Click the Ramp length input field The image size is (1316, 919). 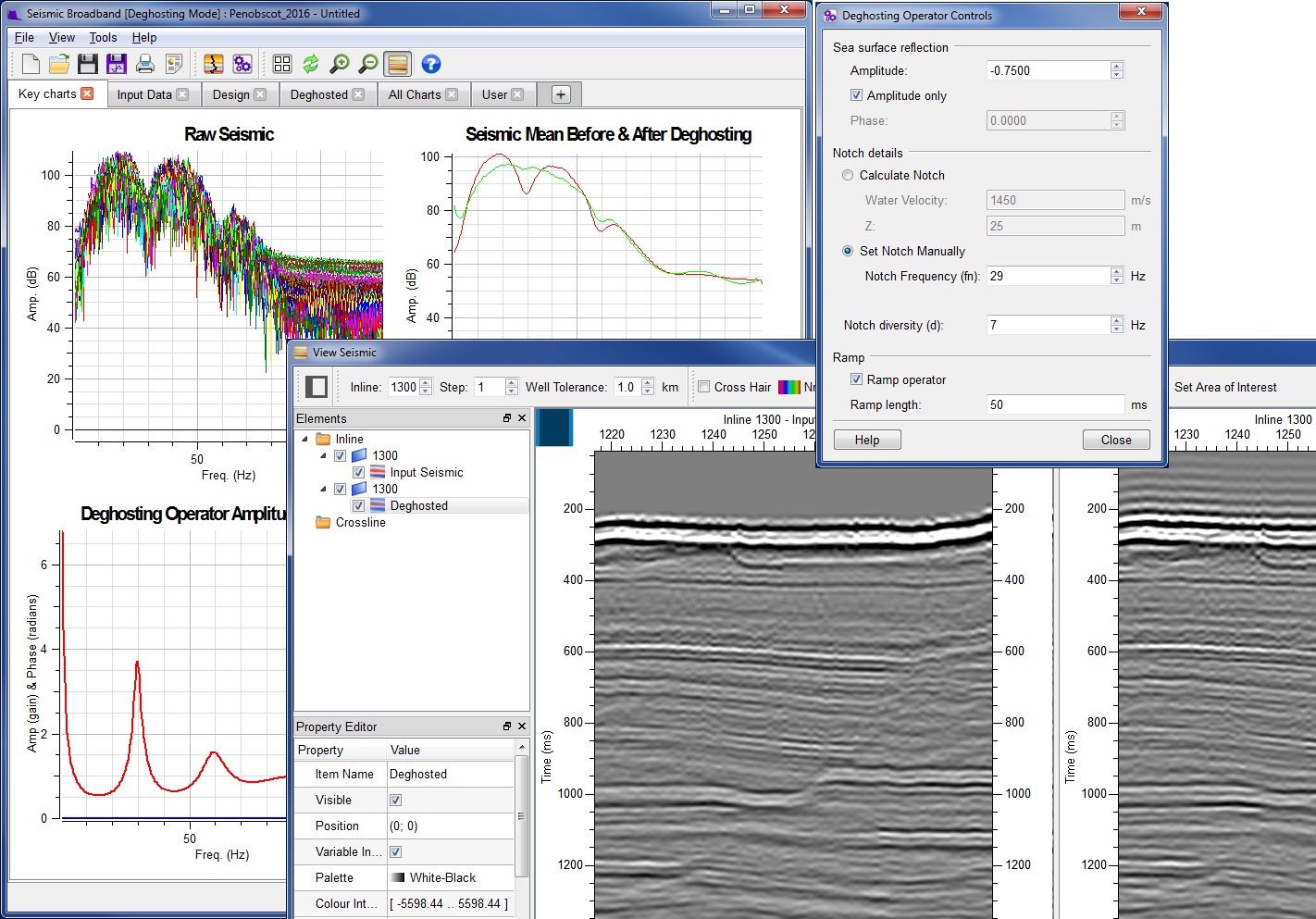coord(1056,404)
